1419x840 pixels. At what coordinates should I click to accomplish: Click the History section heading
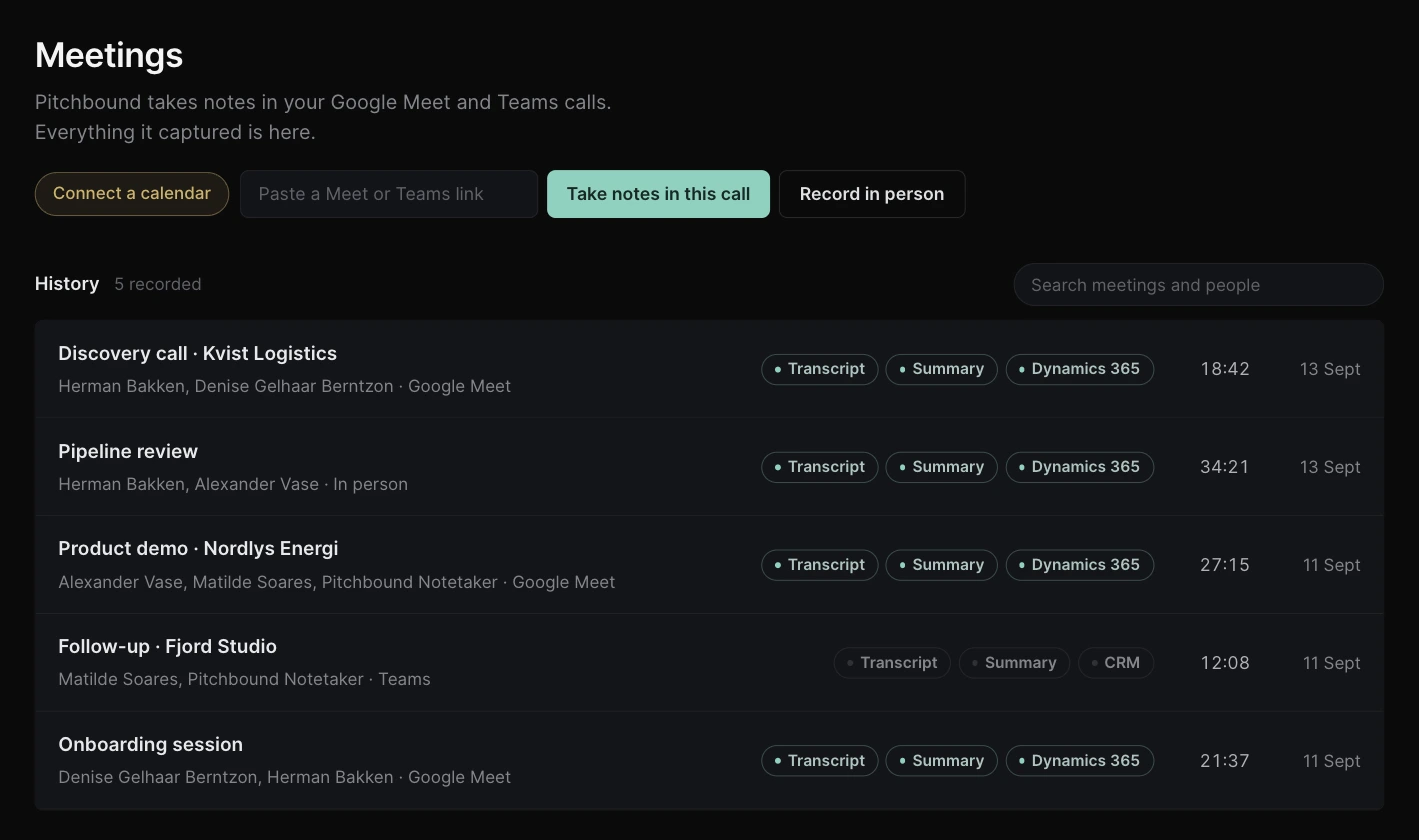click(67, 284)
